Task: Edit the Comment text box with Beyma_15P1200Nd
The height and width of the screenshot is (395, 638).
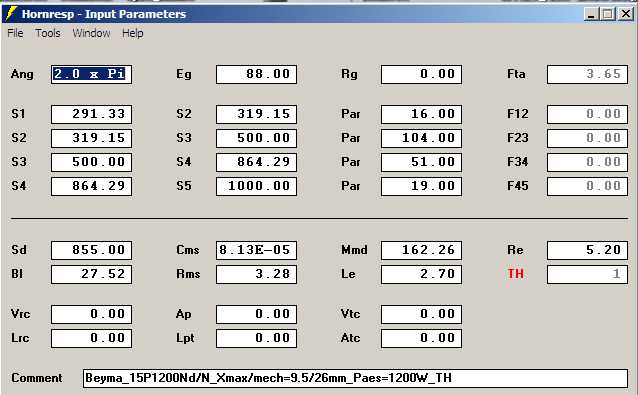Action: [355, 378]
